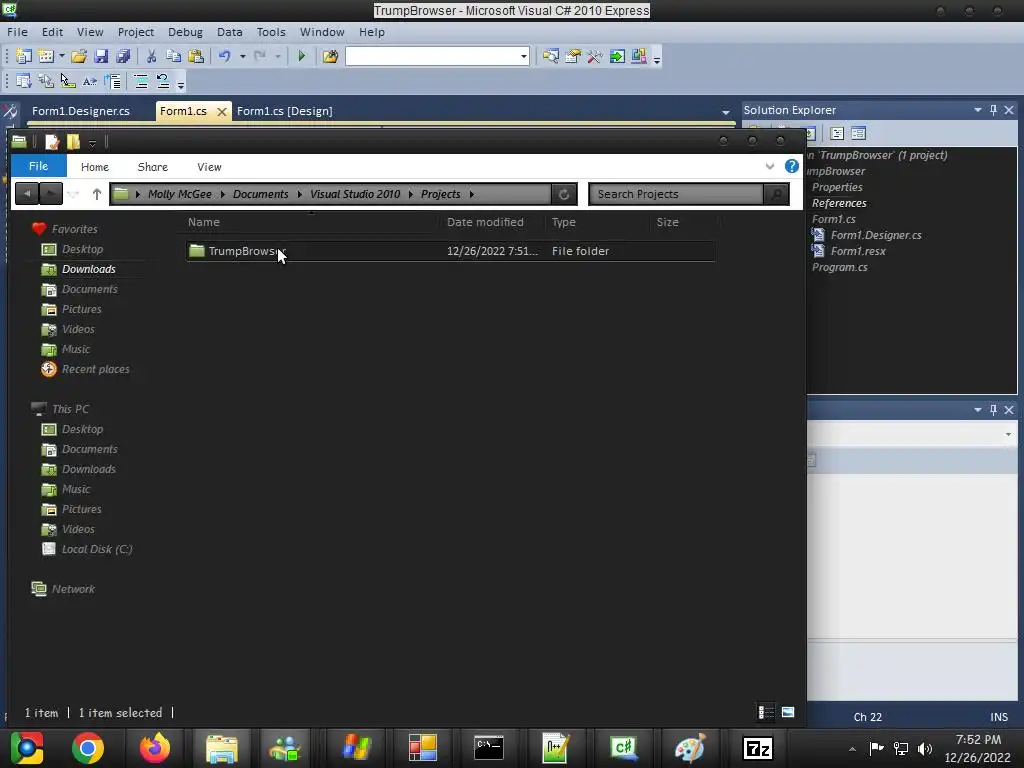
Task: Open the document tabs list dropdown
Action: pos(726,112)
